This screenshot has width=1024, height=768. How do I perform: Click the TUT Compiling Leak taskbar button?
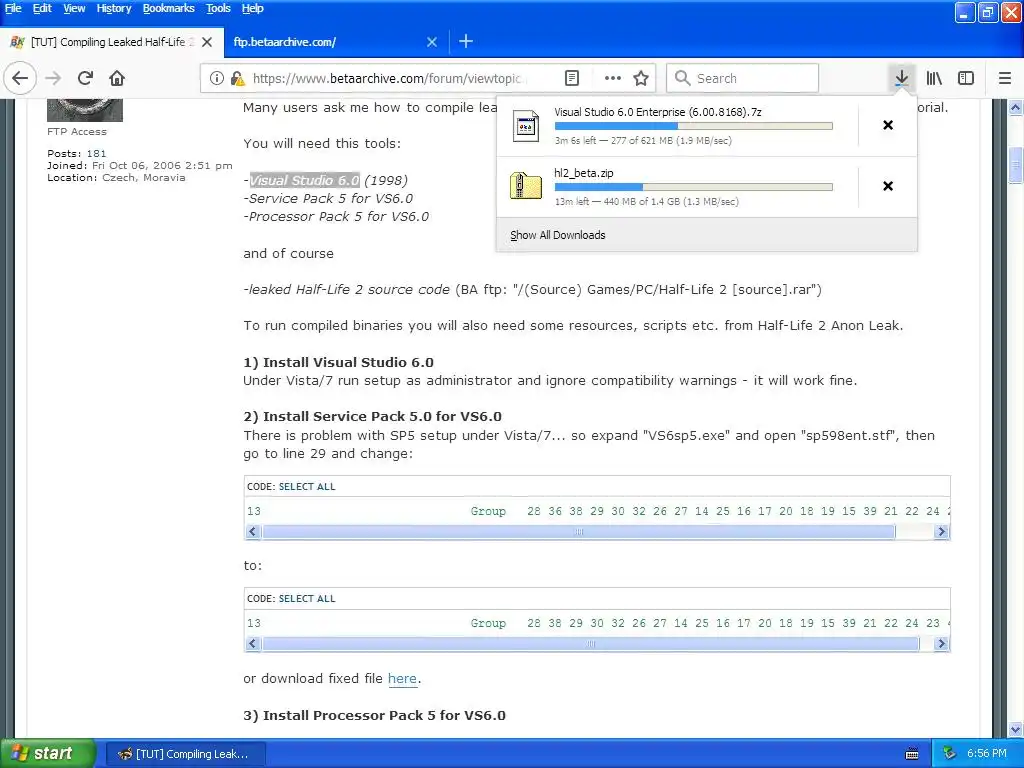coord(185,754)
